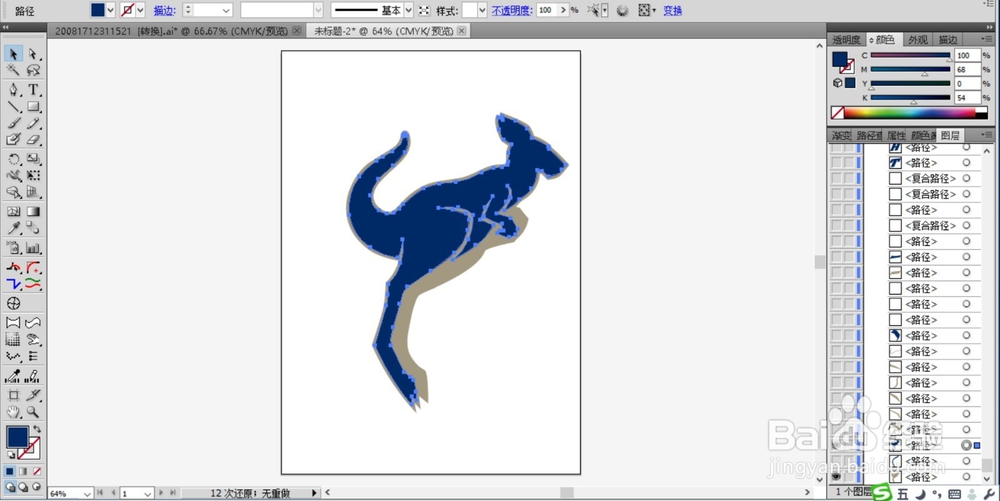Select the Selection tool (black arrow)
Image resolution: width=1000 pixels, height=501 pixels.
pos(13,54)
